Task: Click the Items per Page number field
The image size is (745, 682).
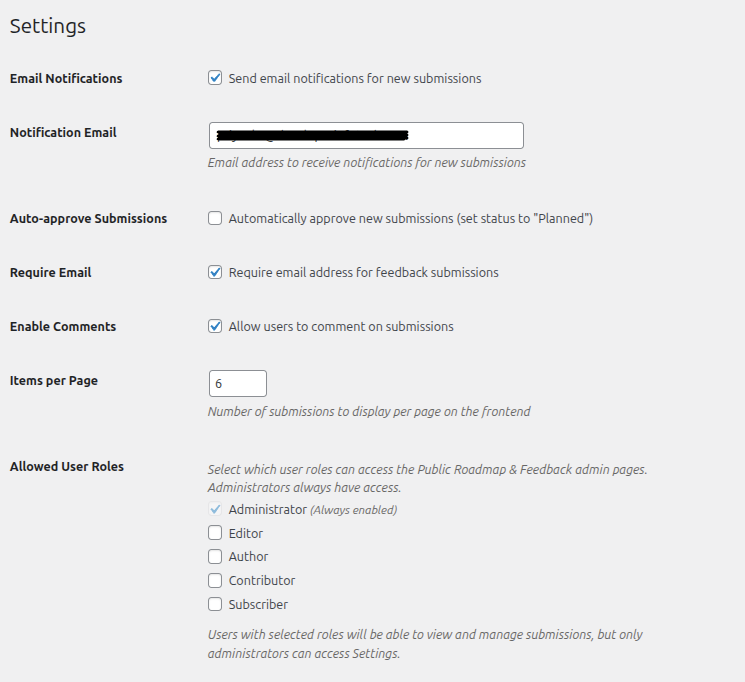Action: click(x=238, y=384)
